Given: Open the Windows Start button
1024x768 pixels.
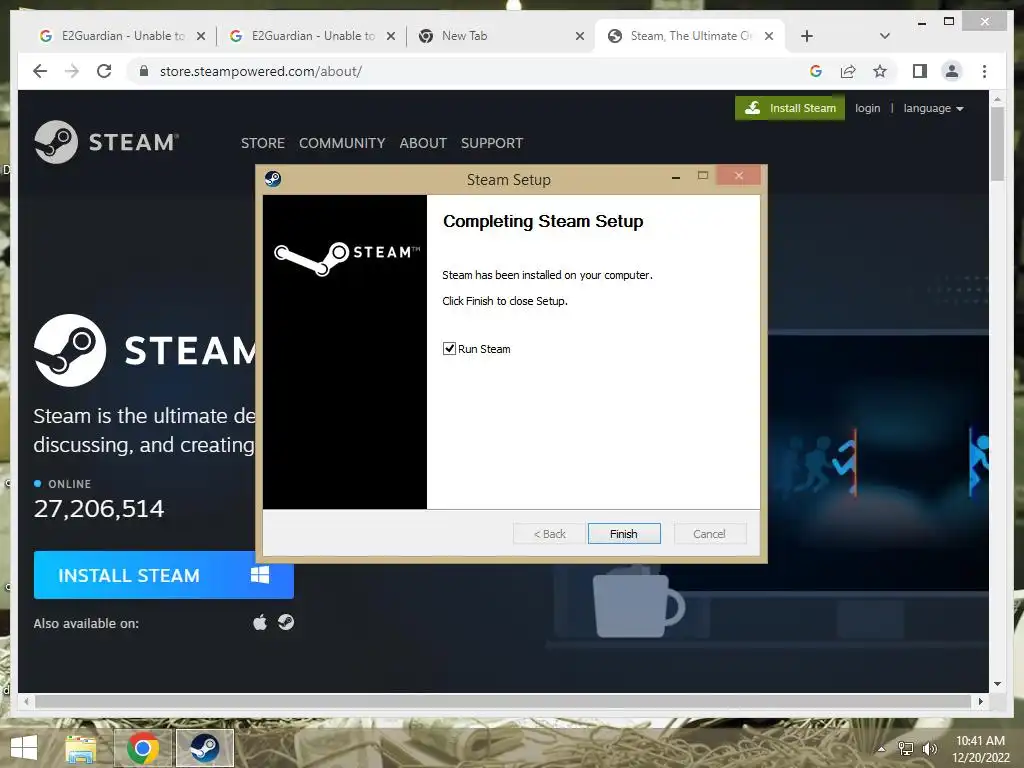Looking at the screenshot, I should pos(24,748).
